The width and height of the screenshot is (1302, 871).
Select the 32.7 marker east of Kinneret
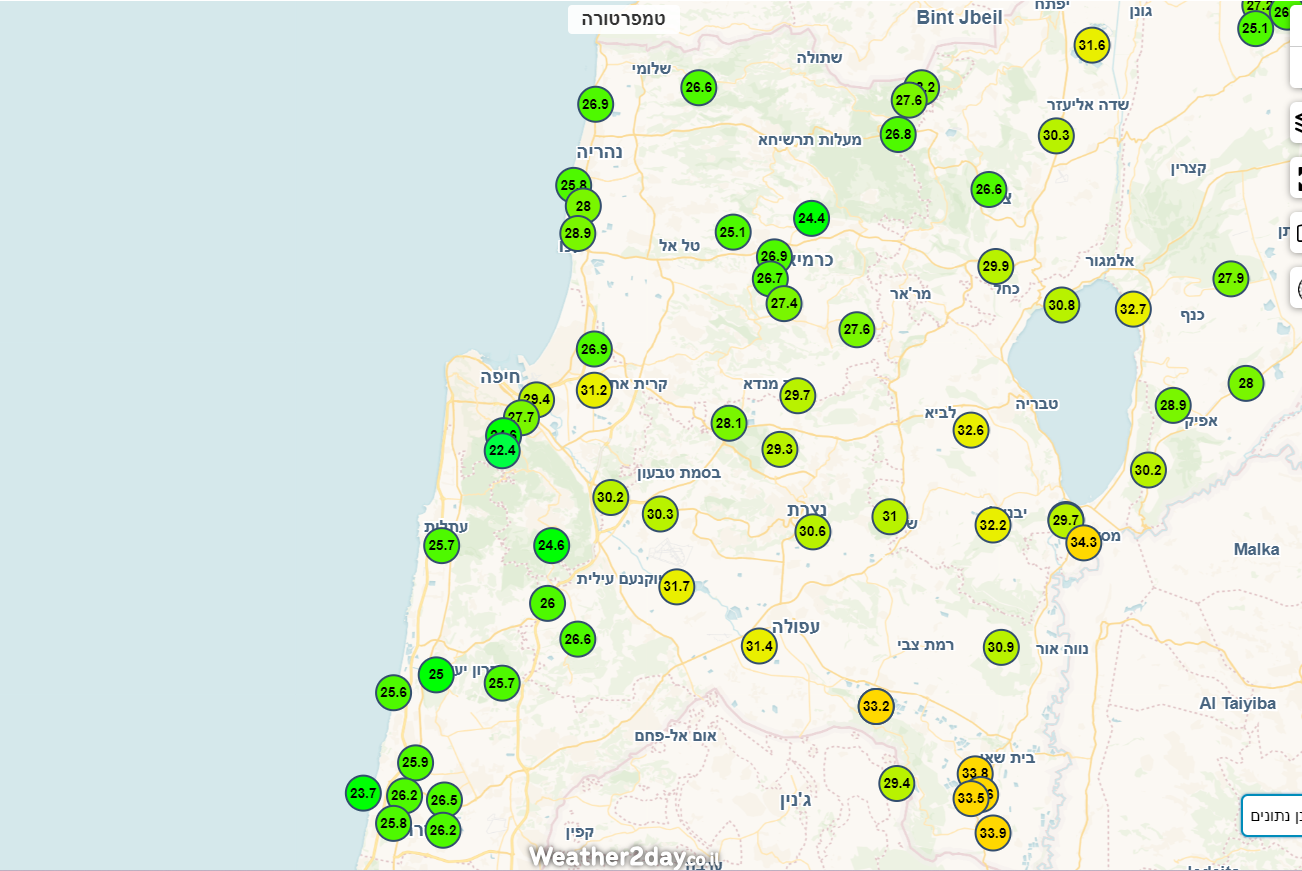[x=1133, y=309]
